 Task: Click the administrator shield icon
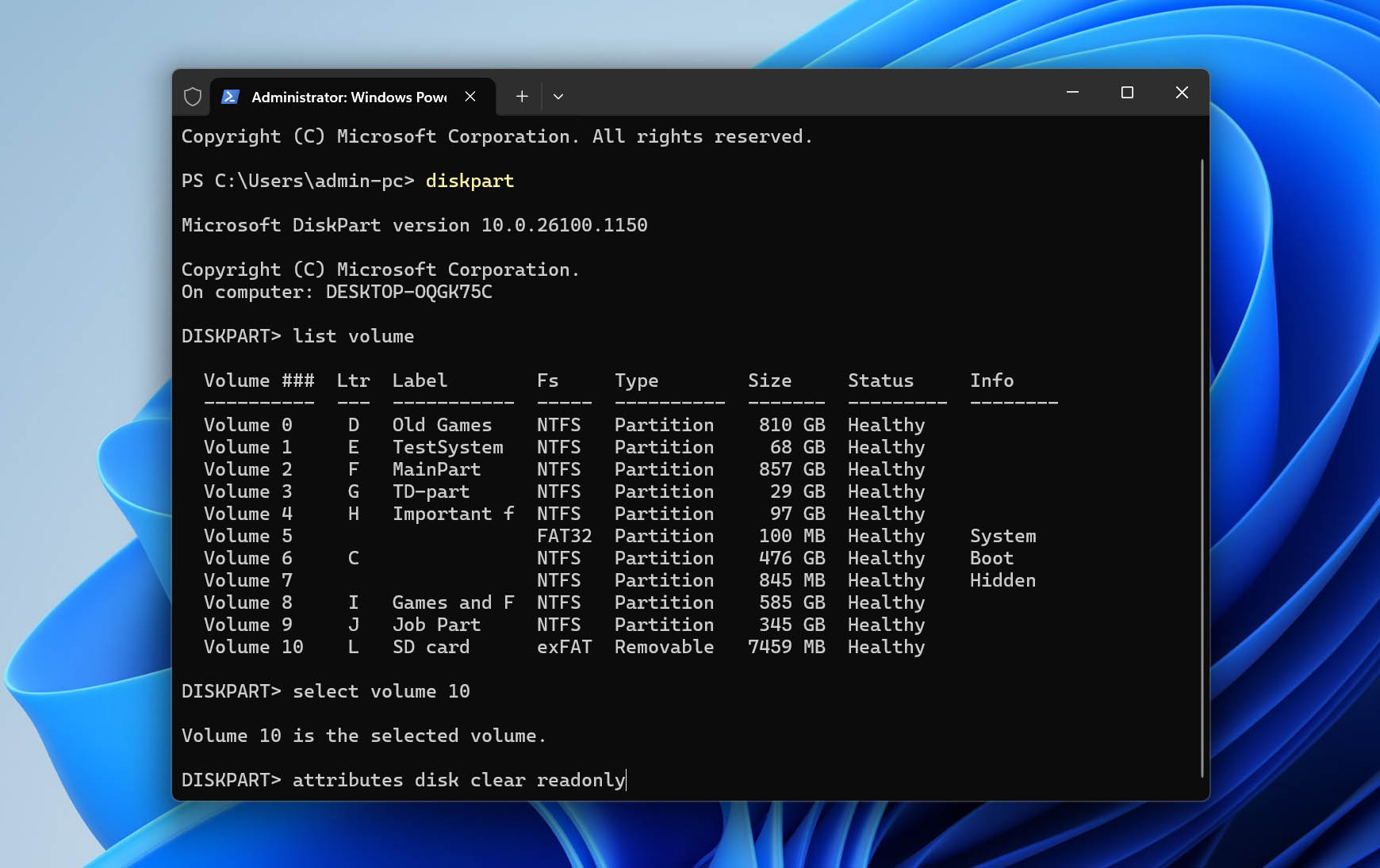192,97
